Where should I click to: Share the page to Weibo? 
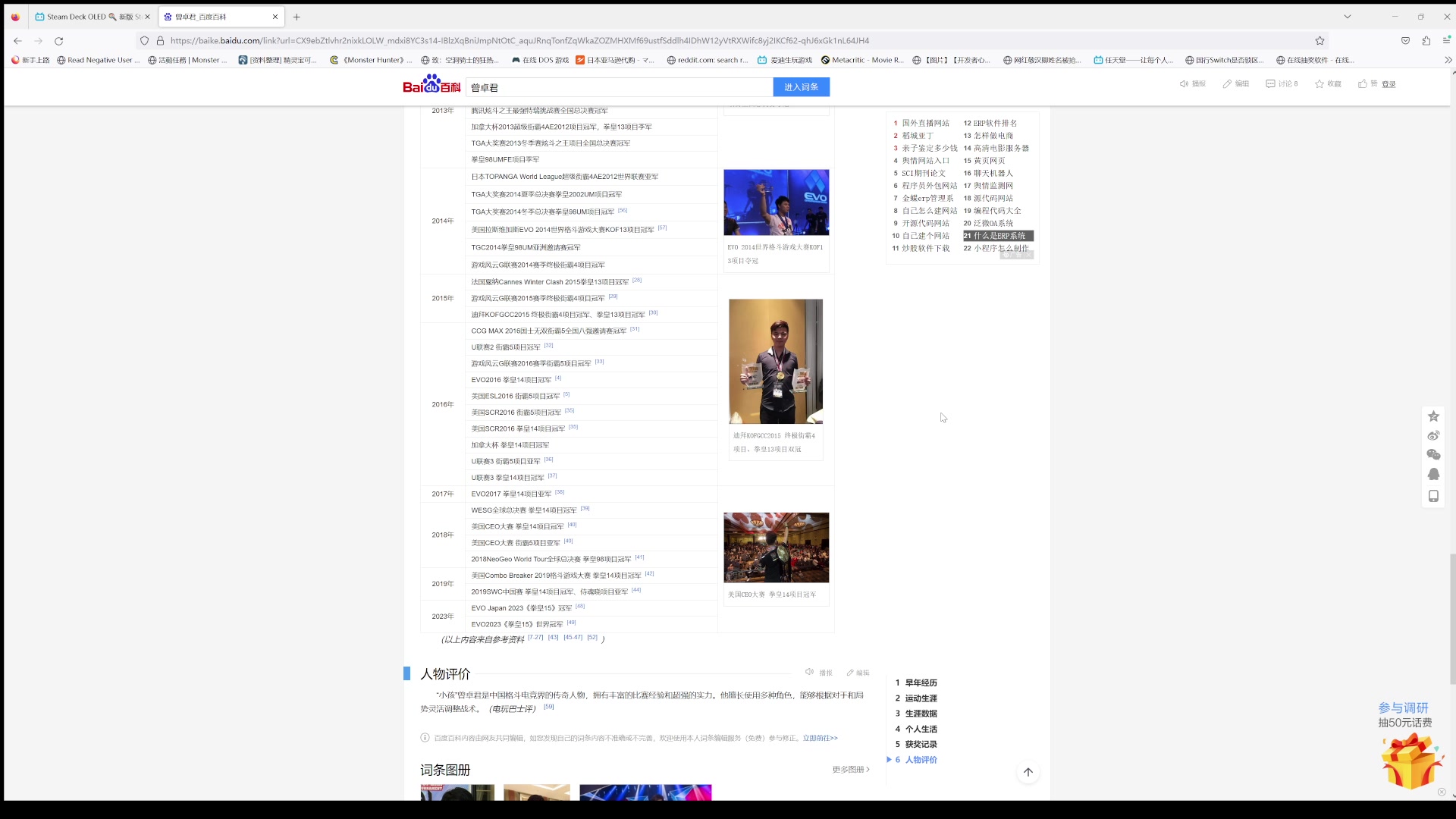tap(1433, 435)
